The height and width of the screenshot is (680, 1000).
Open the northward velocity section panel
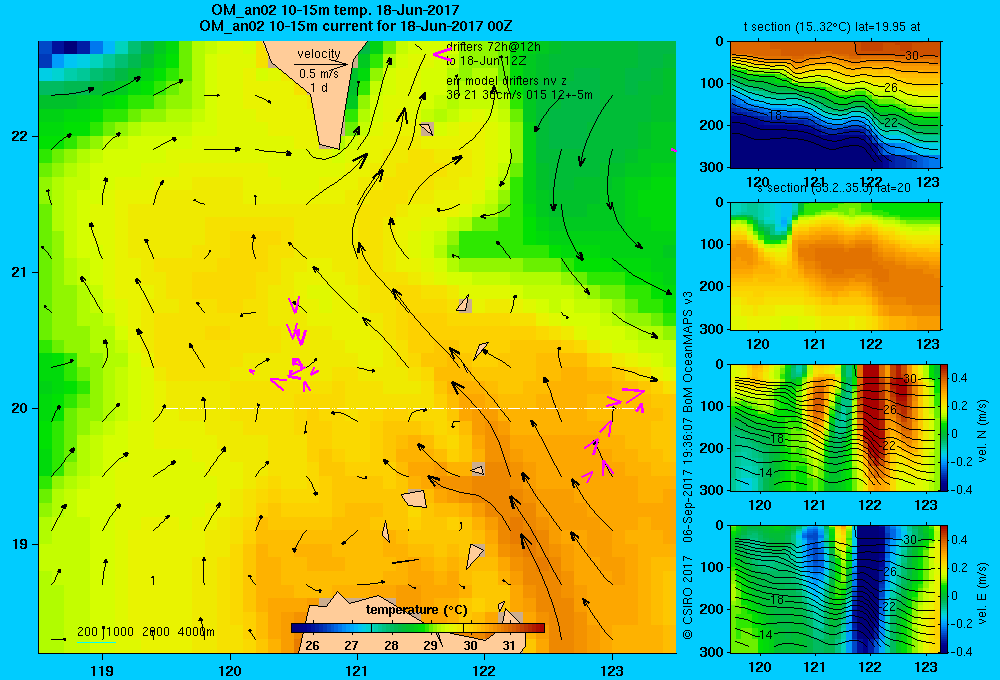point(835,427)
